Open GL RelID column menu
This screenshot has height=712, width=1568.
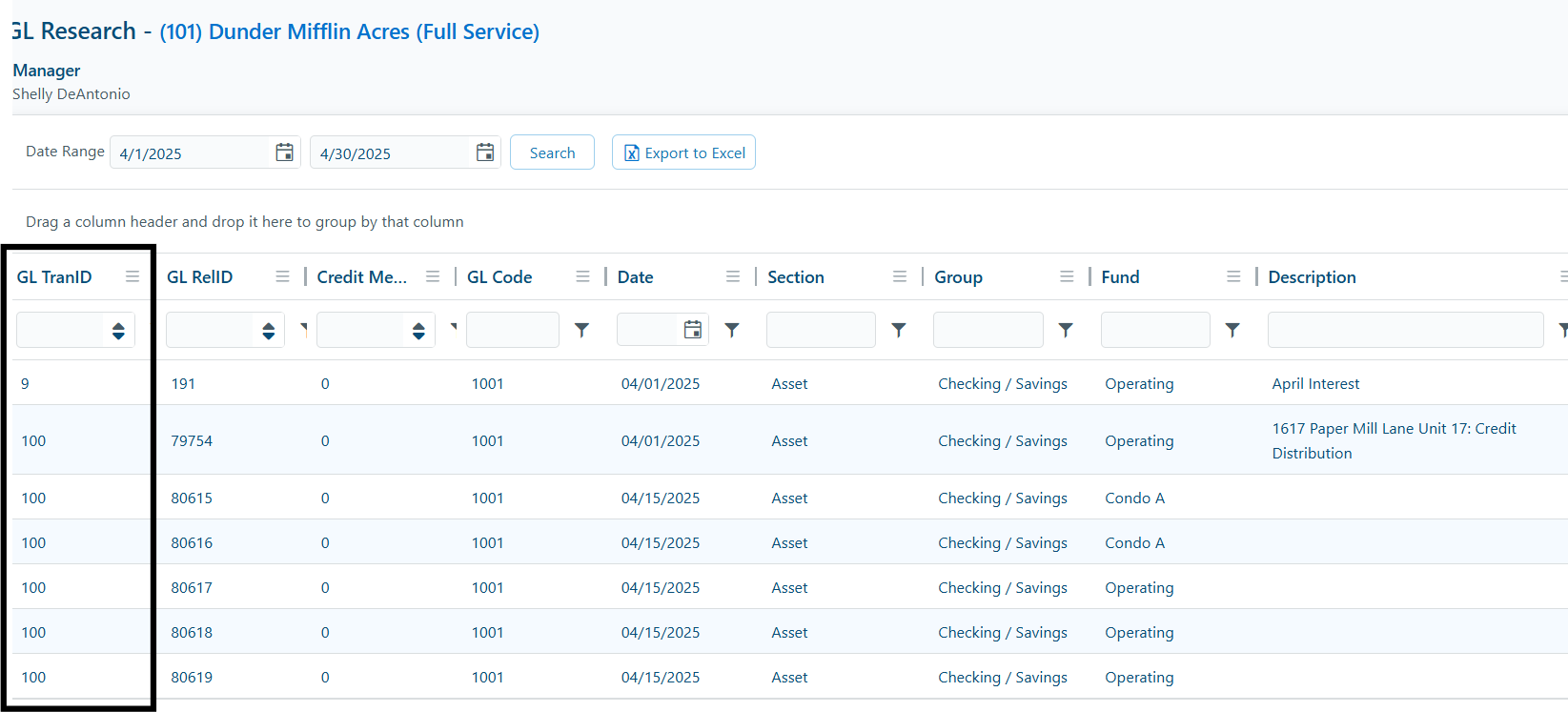point(282,276)
